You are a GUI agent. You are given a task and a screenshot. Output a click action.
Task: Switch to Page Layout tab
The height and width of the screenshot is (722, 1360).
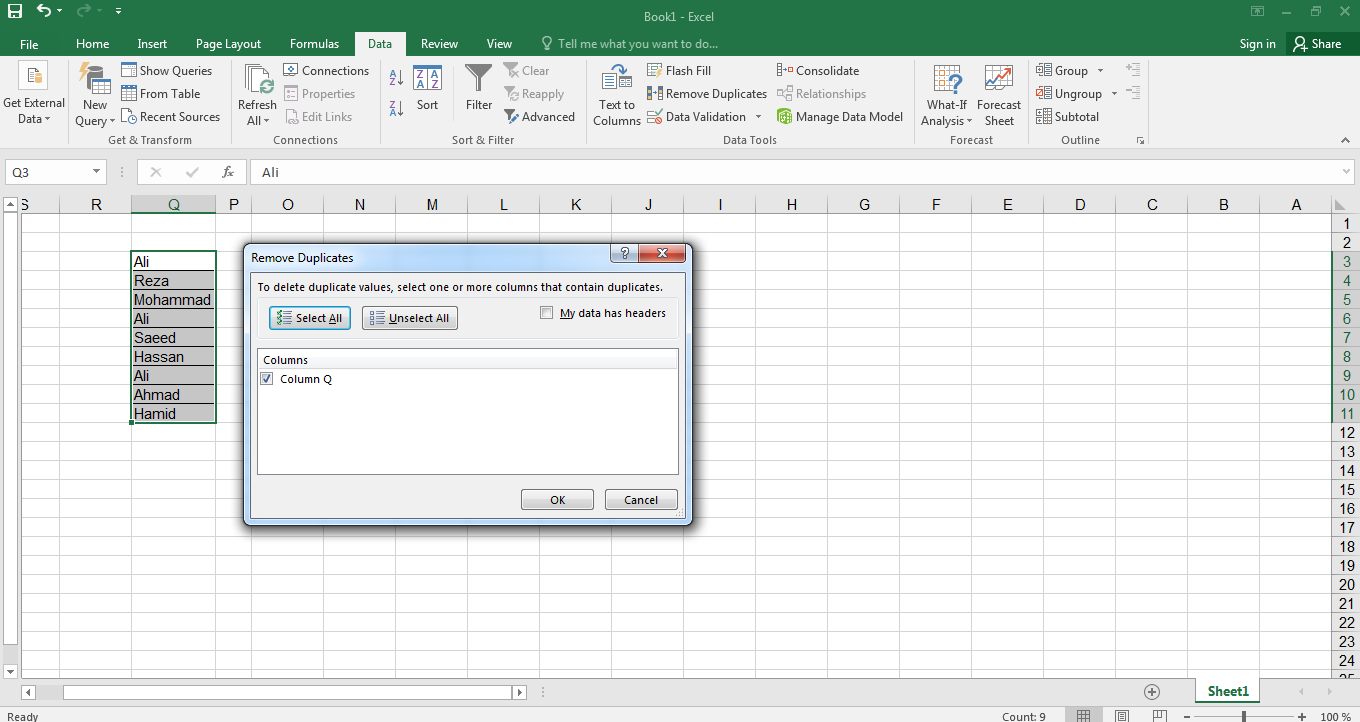coord(228,44)
